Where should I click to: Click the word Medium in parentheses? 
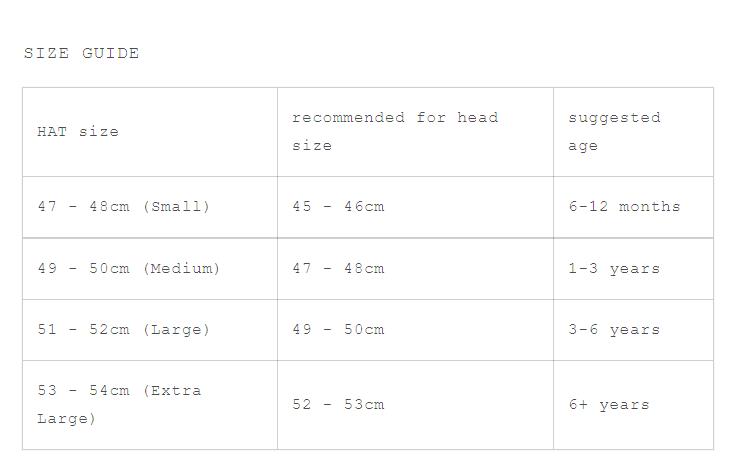181,268
